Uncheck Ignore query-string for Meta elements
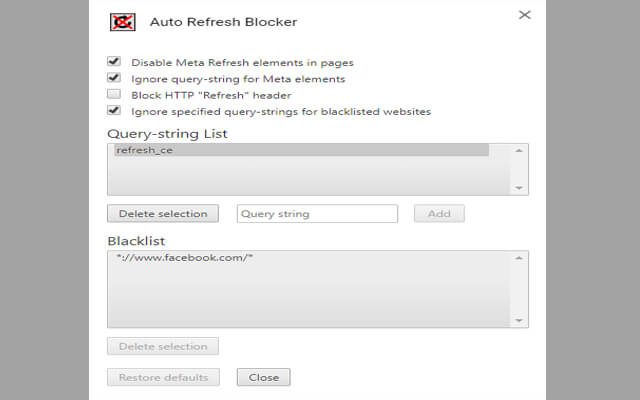Screen dimensions: 640x400 tap(114, 78)
